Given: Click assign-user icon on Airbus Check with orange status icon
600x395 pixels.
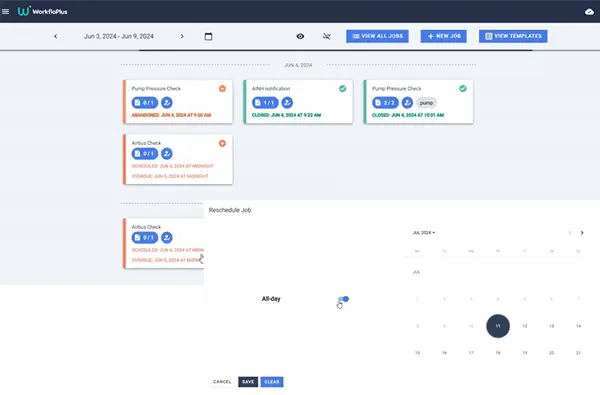Looking at the screenshot, I should pyautogui.click(x=166, y=153).
